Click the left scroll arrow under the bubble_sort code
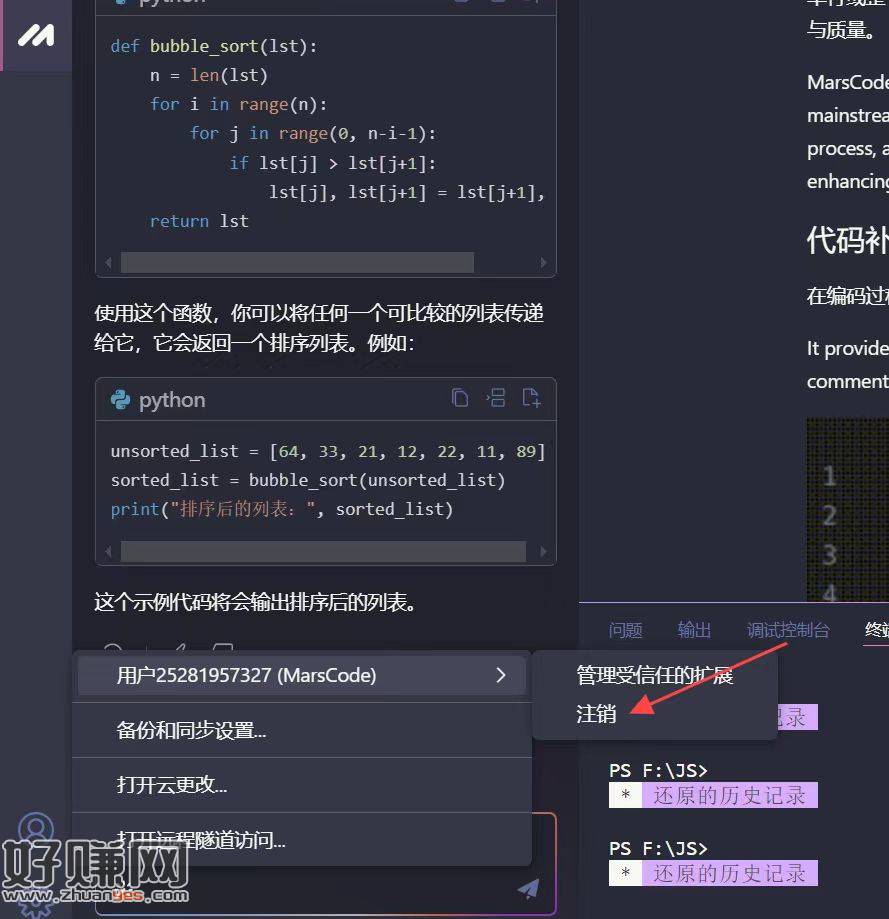The height and width of the screenshot is (919, 889). pos(108,263)
